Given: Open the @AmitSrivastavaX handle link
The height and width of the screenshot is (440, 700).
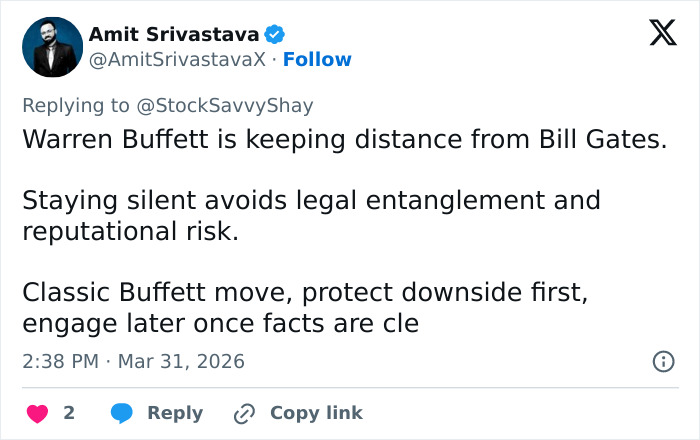Looking at the screenshot, I should click(x=178, y=60).
